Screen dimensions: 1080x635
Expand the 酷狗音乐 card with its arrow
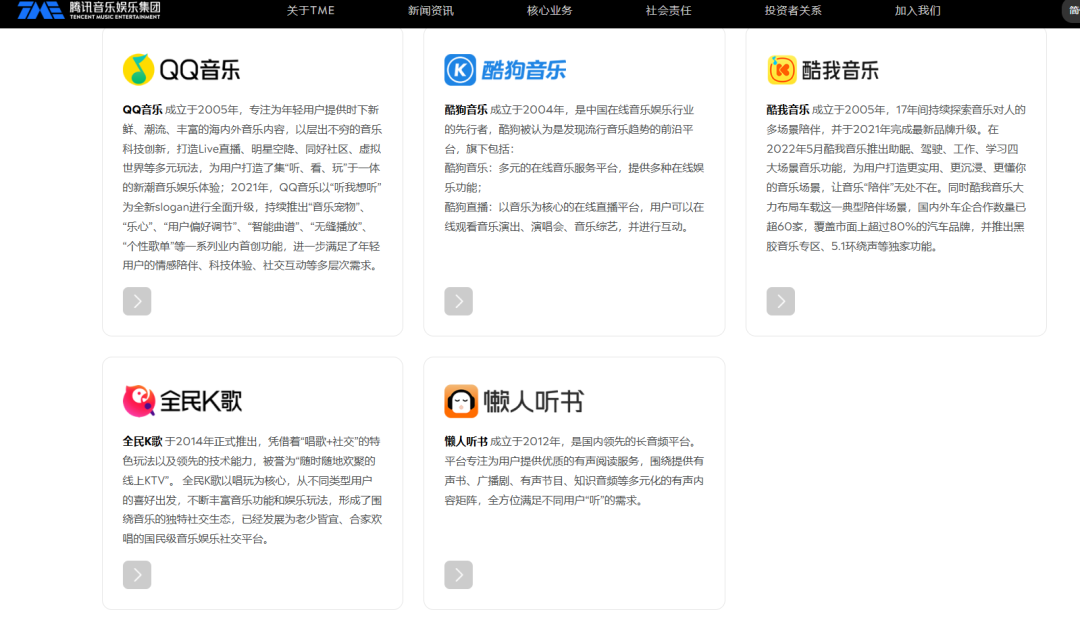tap(458, 300)
